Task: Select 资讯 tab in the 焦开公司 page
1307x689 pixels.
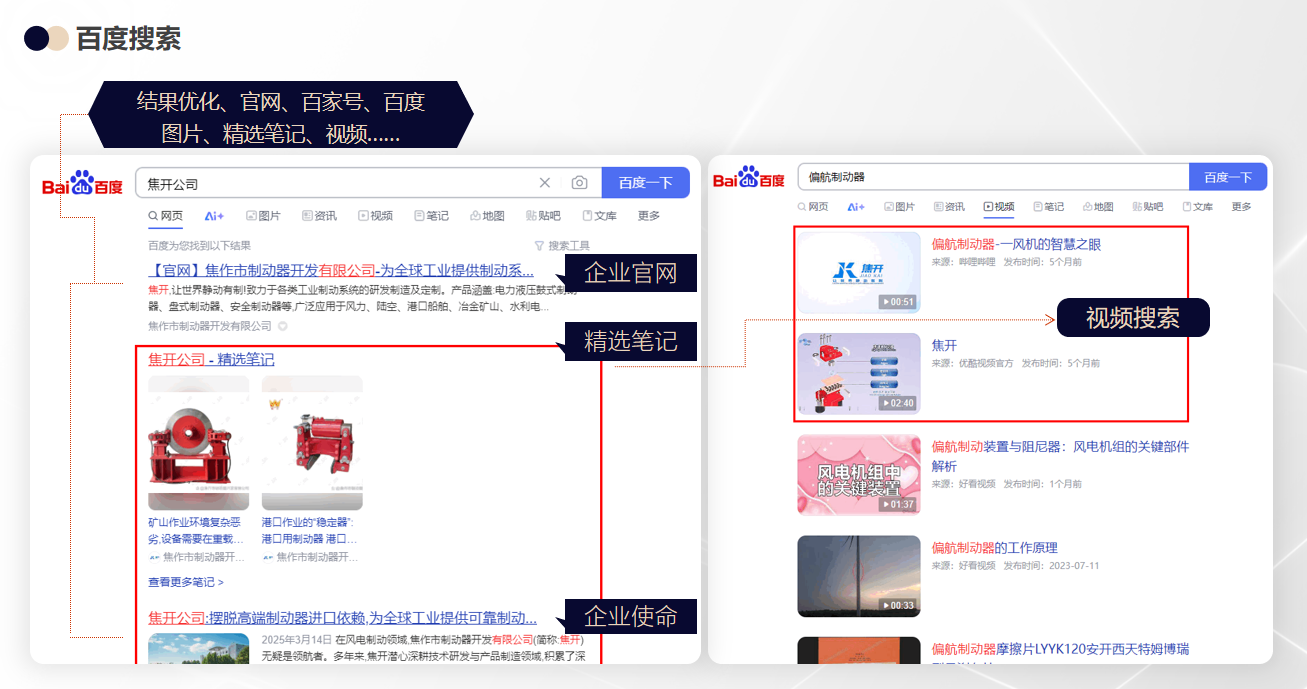Action: (320, 215)
